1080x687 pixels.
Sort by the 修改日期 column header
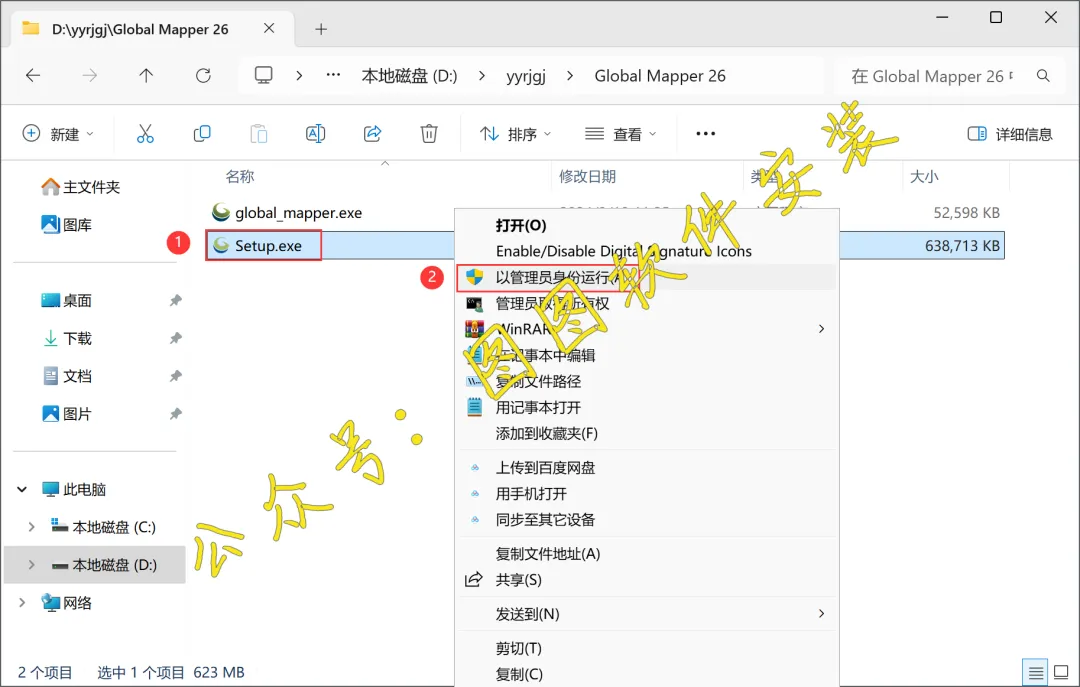[x=588, y=176]
